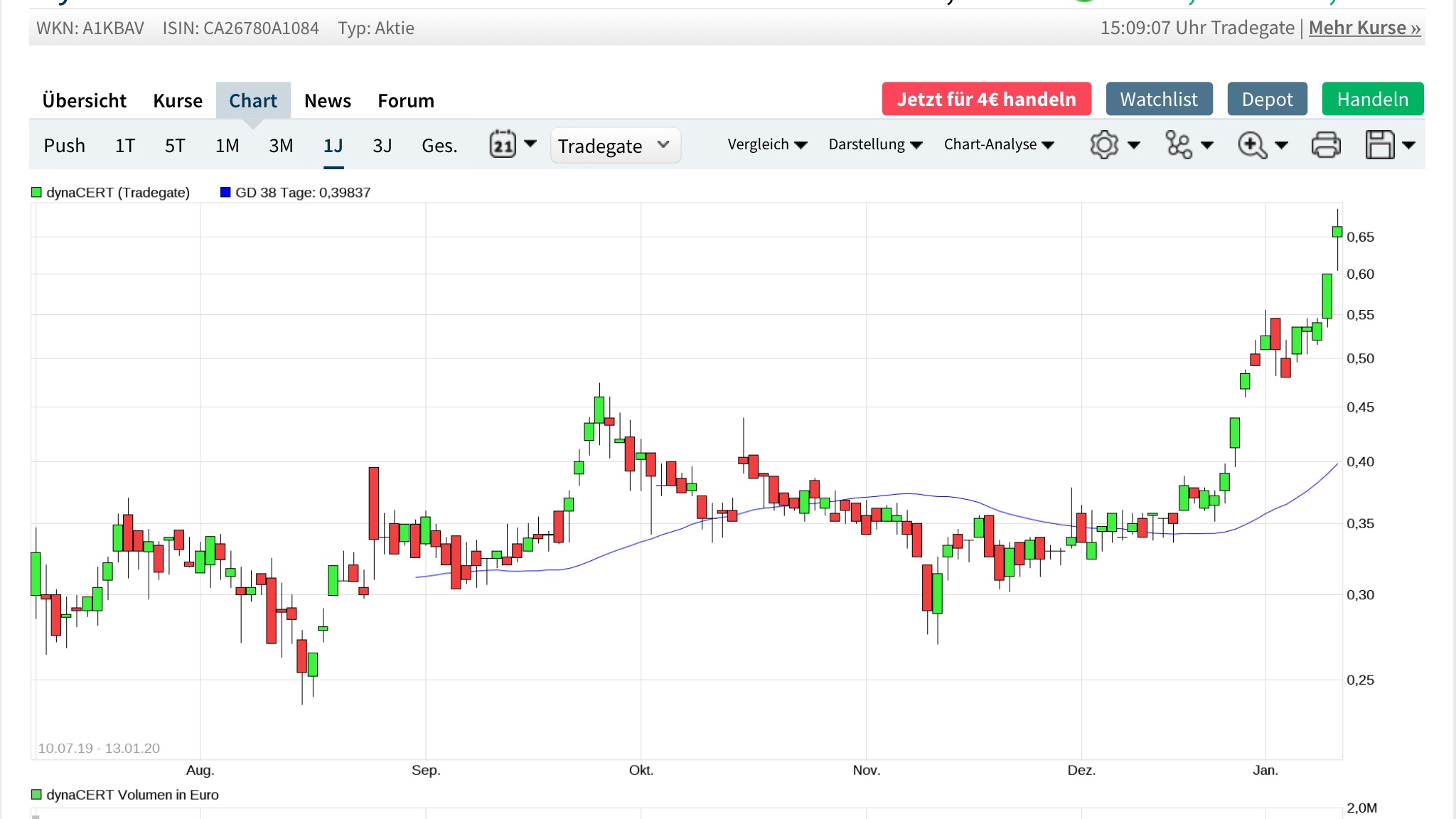Open the Forum tab

click(406, 101)
